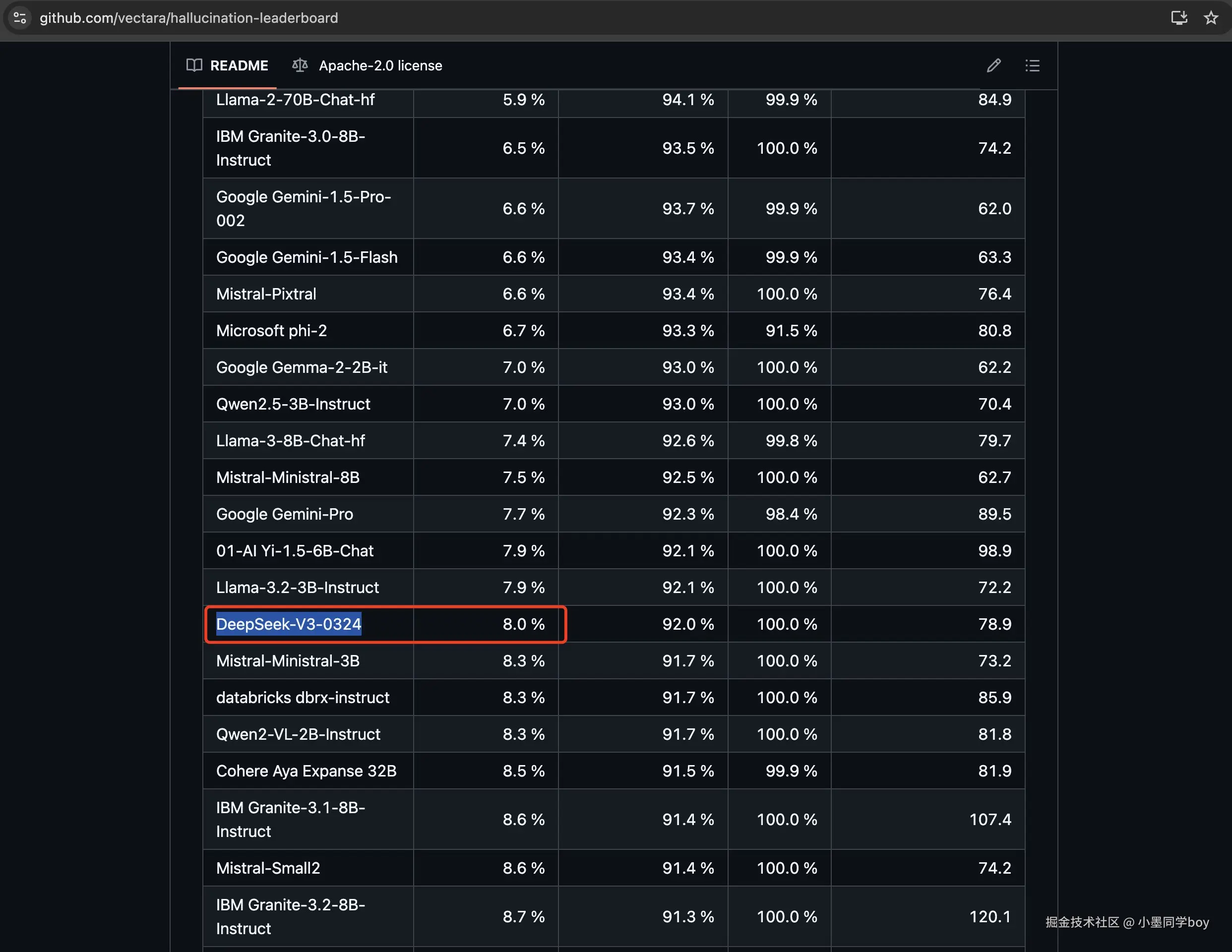Click the install app icon in address bar

[x=1178, y=18]
